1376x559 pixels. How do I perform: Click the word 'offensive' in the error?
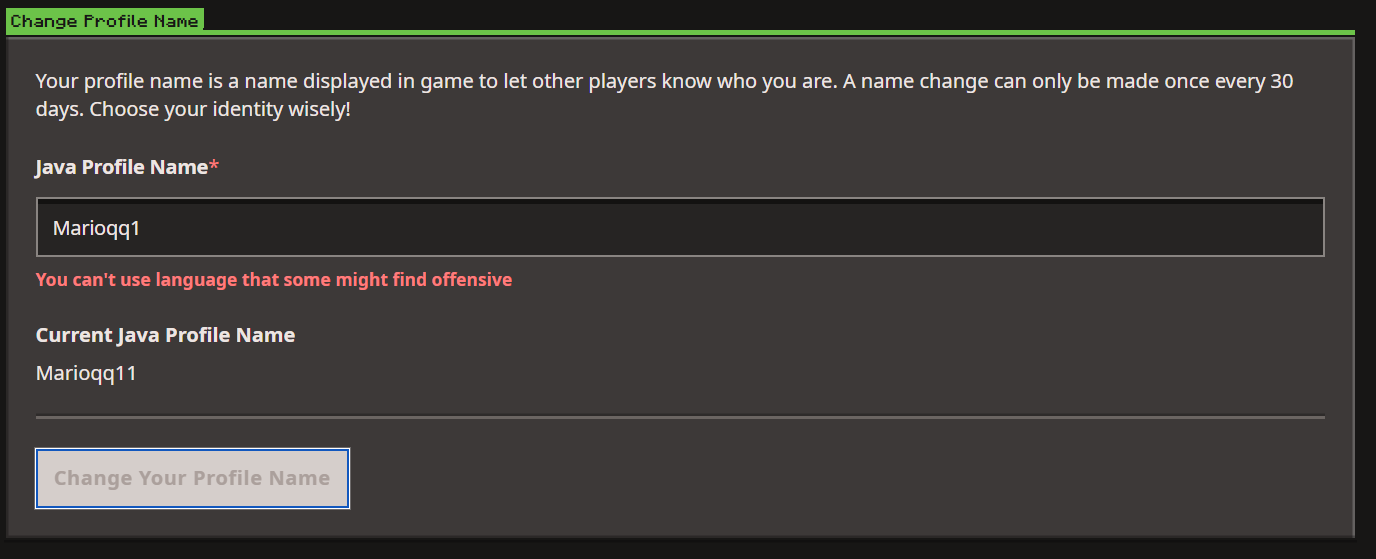[471, 280]
